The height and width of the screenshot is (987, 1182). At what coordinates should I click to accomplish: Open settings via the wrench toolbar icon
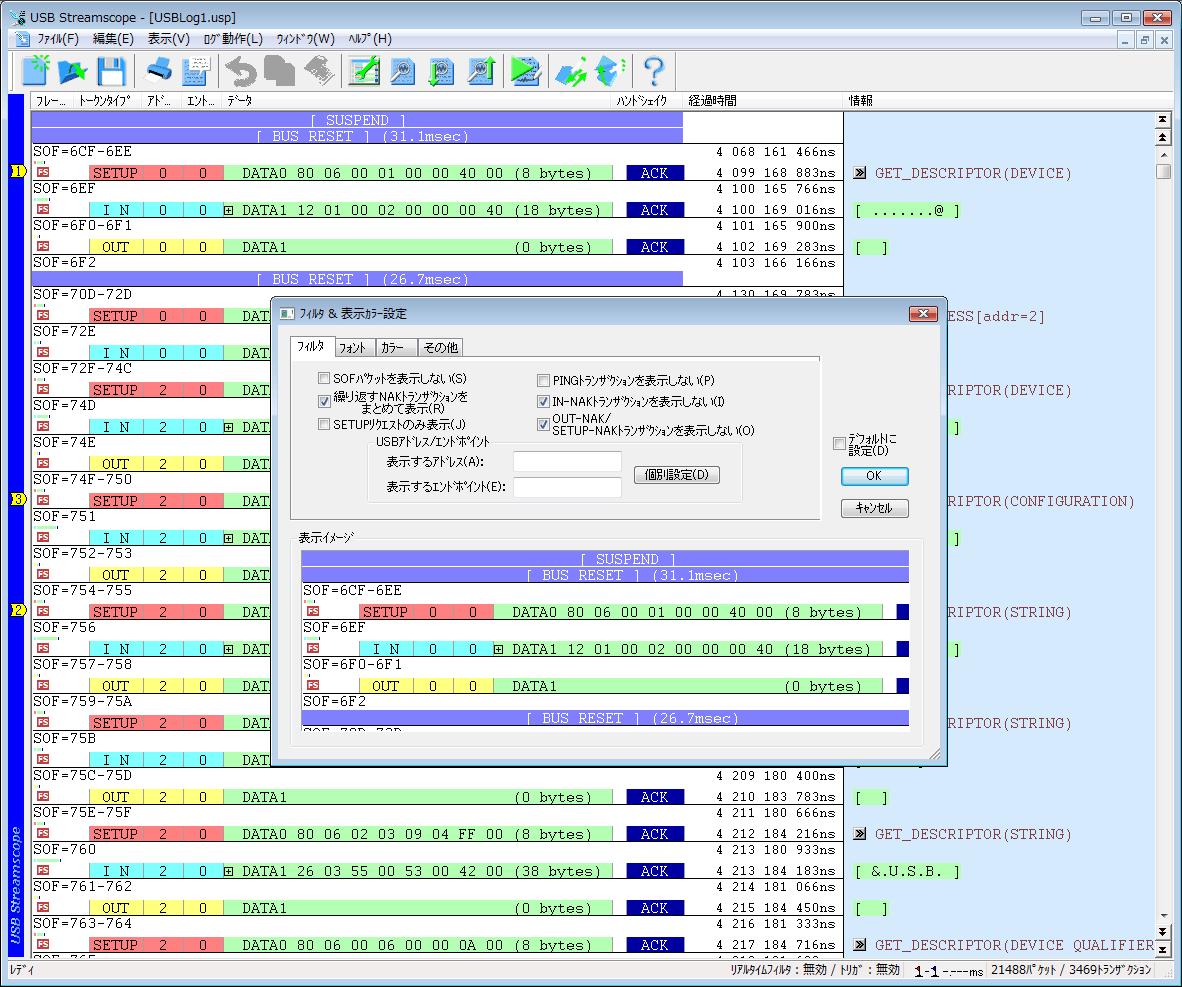click(x=364, y=71)
